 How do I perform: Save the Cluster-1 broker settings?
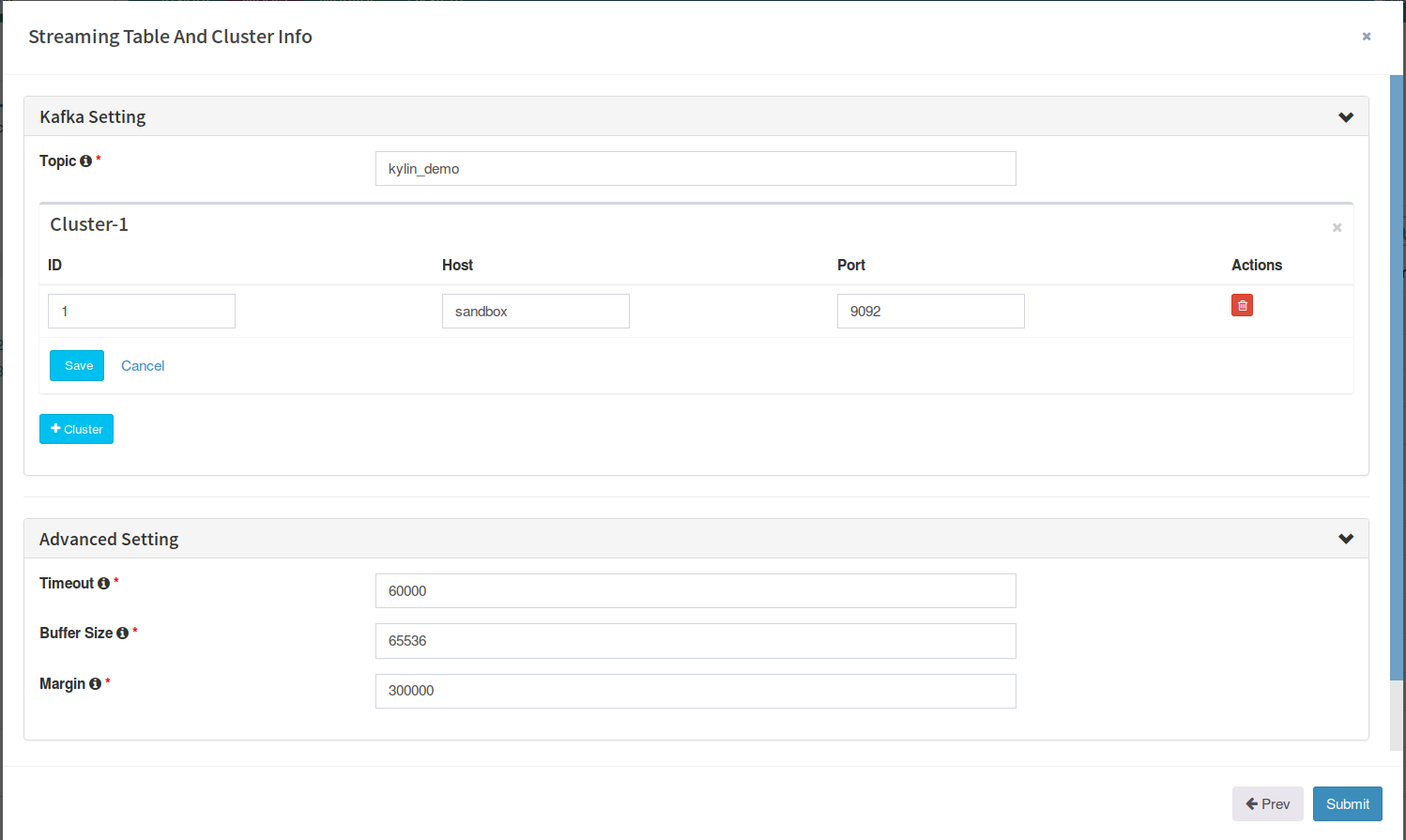[77, 366]
